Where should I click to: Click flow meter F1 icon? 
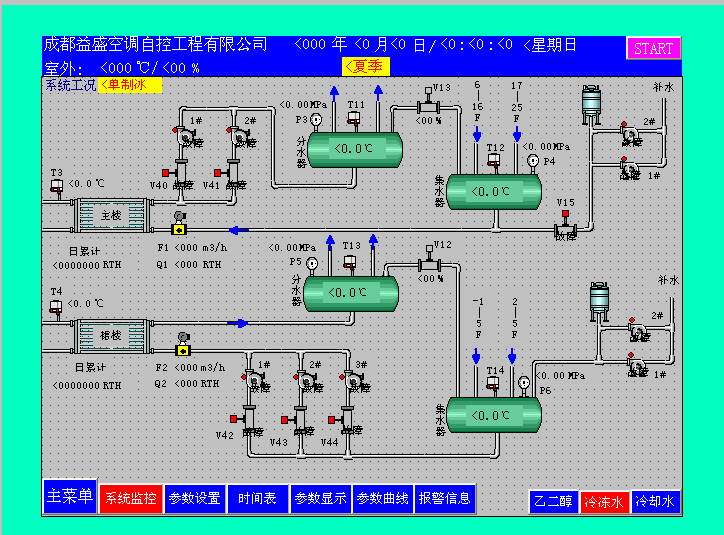(180, 223)
